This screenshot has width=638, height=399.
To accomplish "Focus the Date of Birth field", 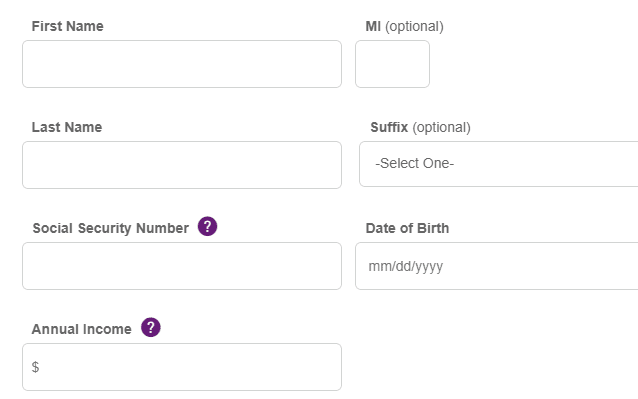I will coord(496,266).
